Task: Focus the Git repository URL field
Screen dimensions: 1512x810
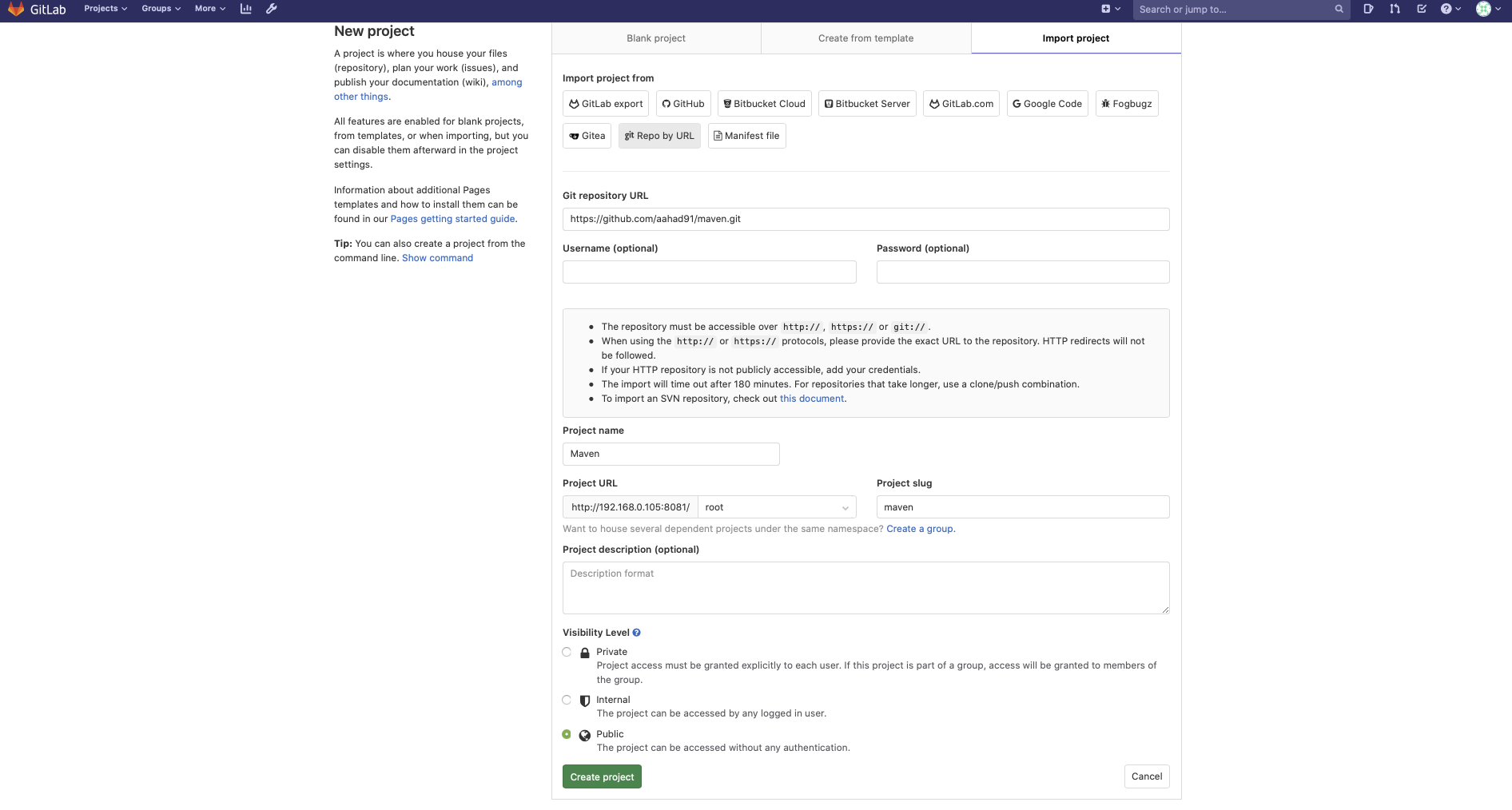Action: tap(866, 219)
